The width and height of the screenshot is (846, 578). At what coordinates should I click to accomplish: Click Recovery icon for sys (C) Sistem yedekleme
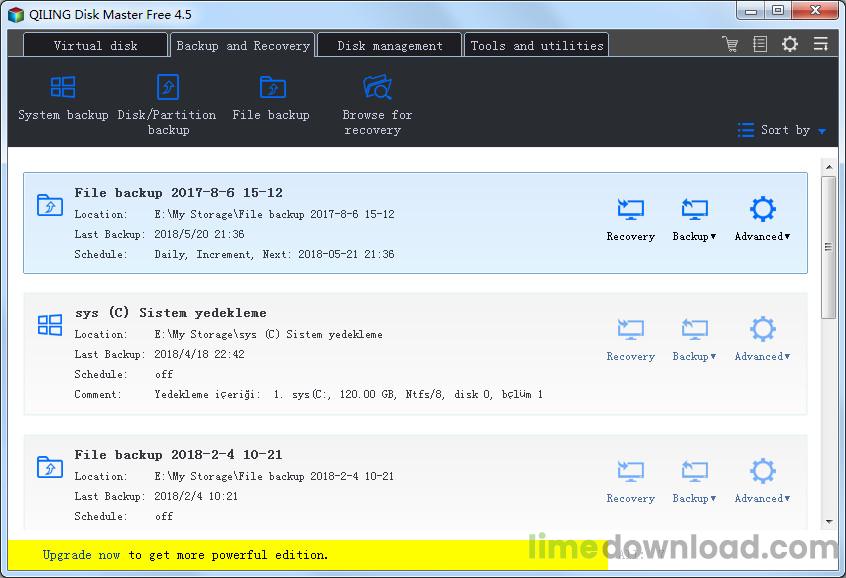631,329
